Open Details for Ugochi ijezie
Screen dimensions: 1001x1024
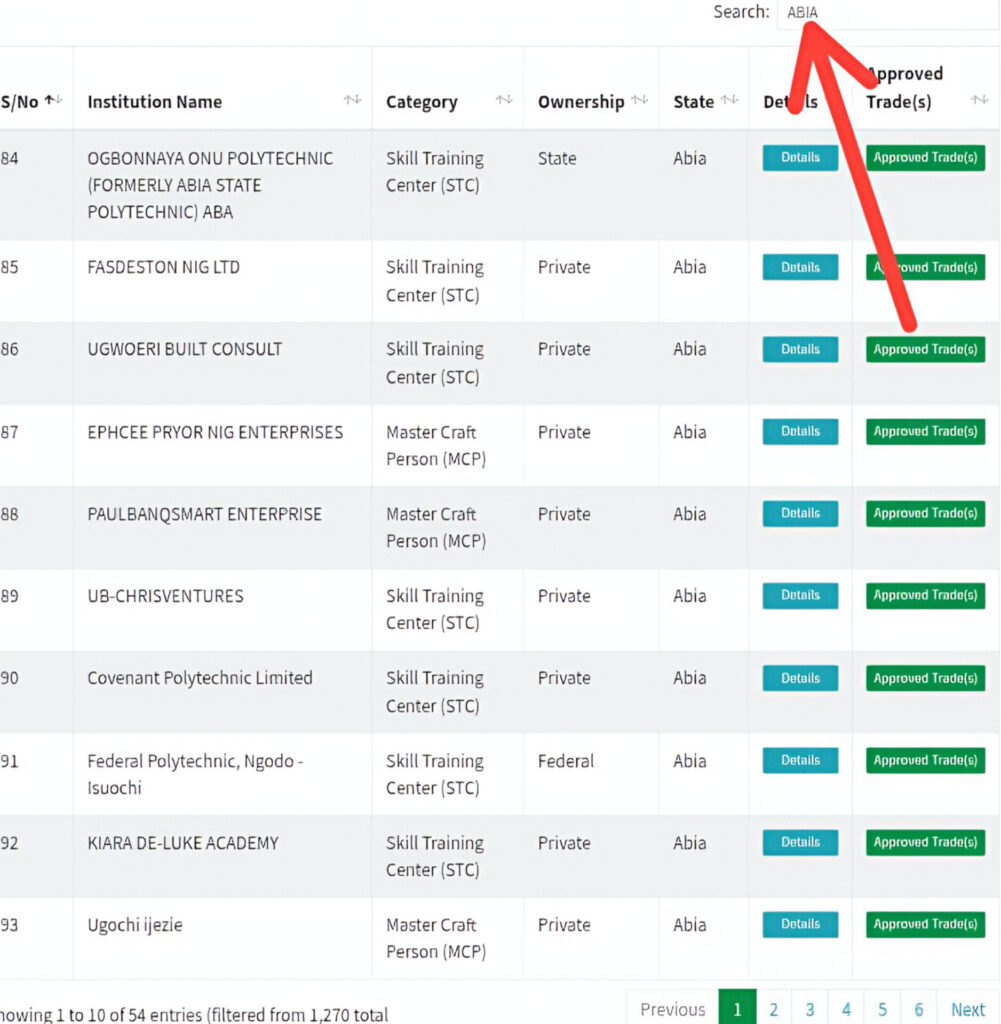pyautogui.click(x=800, y=924)
